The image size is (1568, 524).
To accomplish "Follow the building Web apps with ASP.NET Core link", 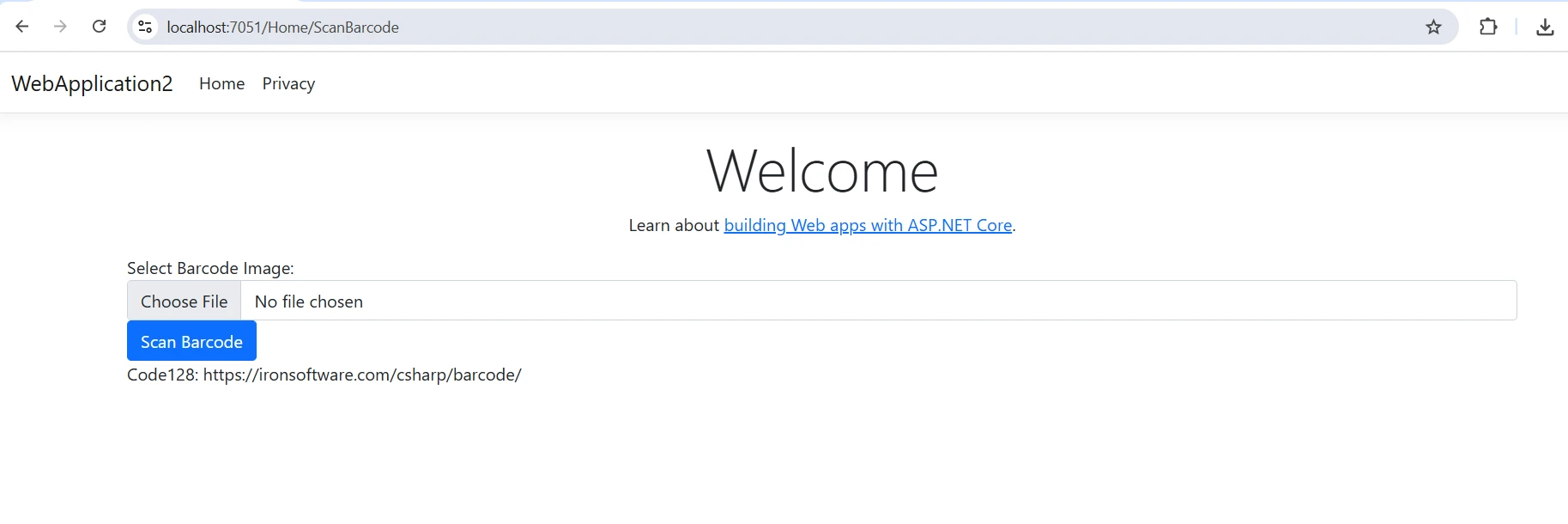I will click(x=868, y=225).
